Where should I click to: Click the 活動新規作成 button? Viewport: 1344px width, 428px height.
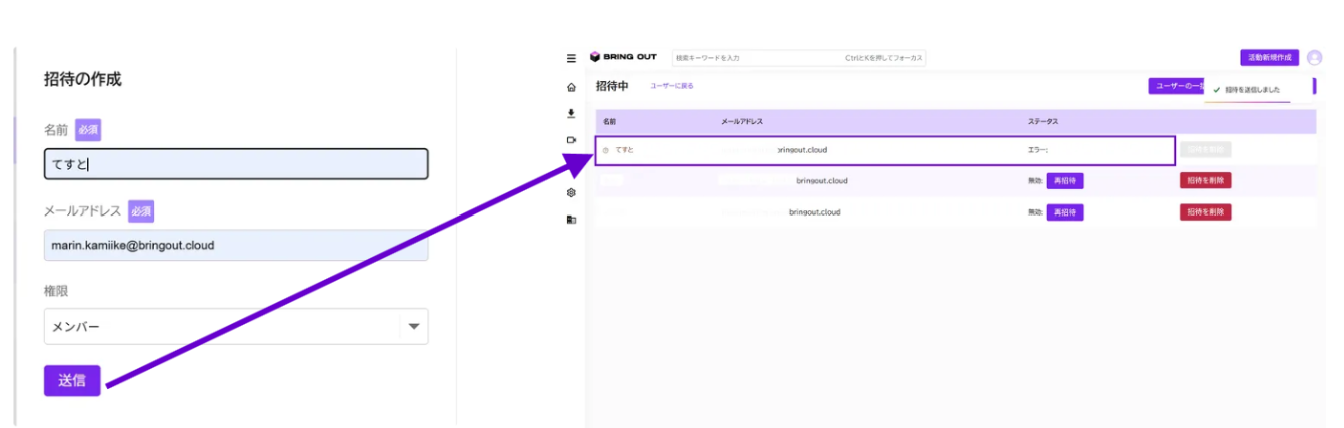[x=1269, y=58]
